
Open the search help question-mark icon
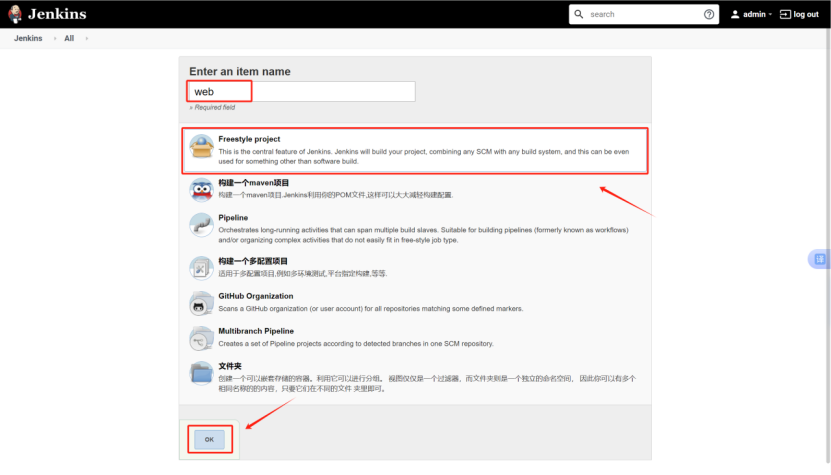[x=709, y=14]
